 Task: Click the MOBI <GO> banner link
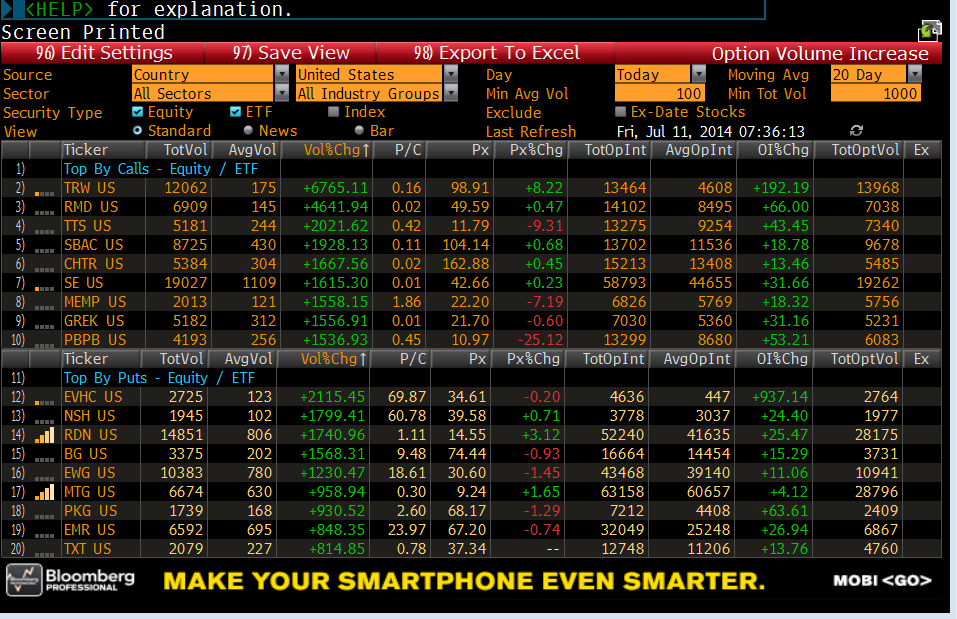[882, 580]
